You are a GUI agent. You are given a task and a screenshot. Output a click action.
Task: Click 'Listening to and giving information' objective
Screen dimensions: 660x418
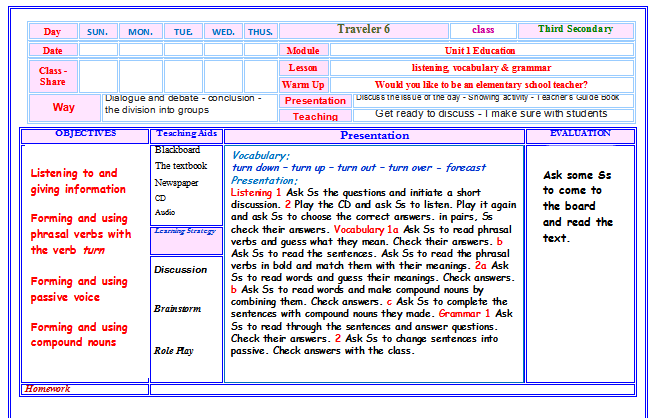click(78, 181)
